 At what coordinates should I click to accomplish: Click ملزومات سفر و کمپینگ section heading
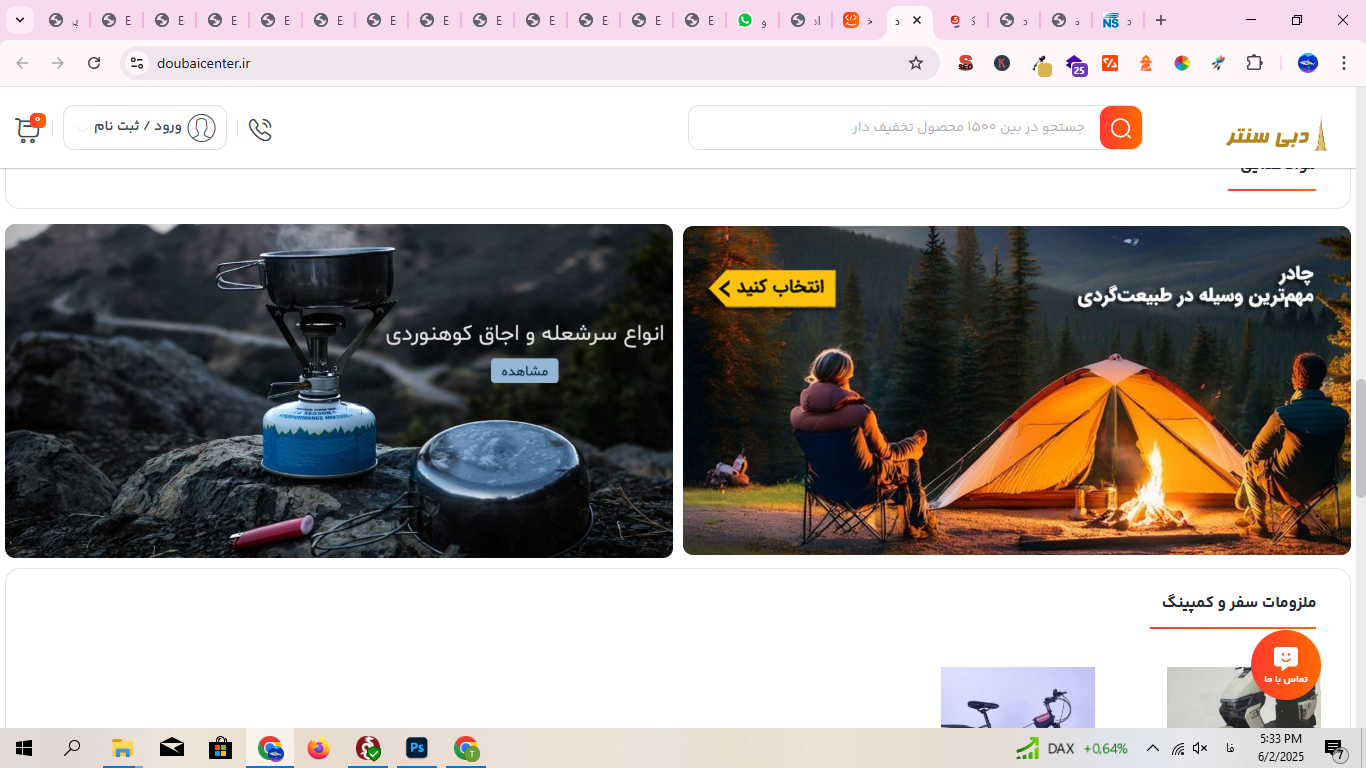click(x=1239, y=602)
